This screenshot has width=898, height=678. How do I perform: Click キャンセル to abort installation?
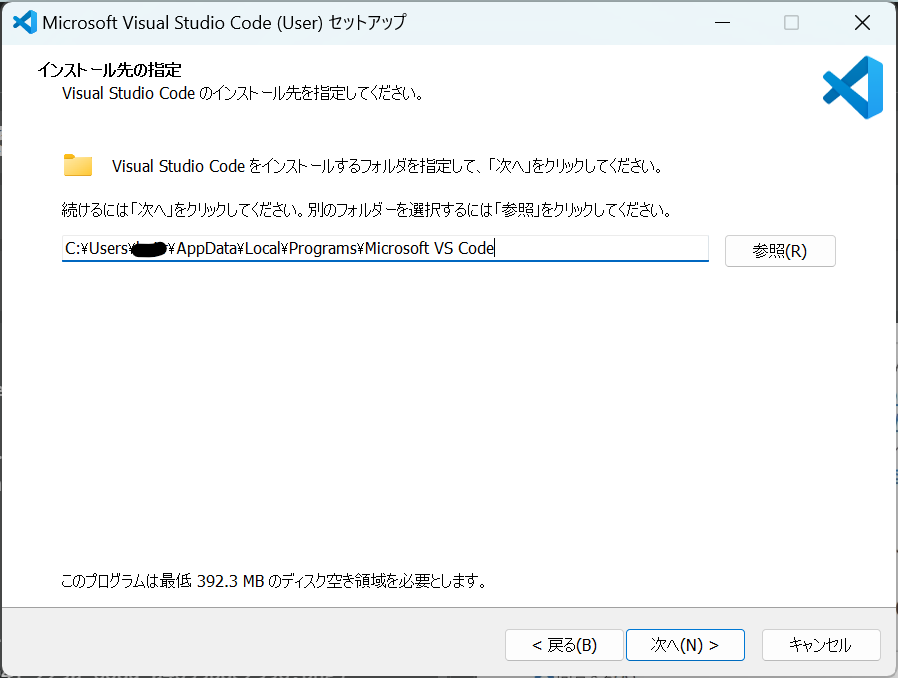click(821, 645)
